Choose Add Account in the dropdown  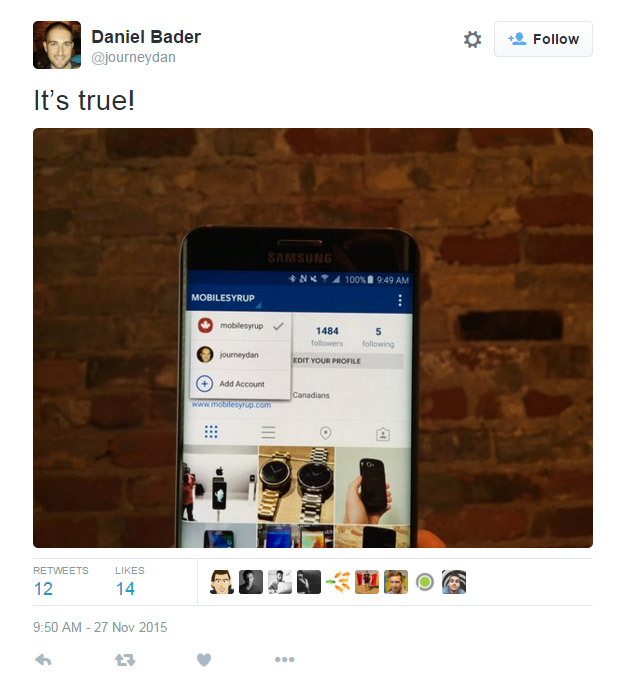tap(241, 384)
